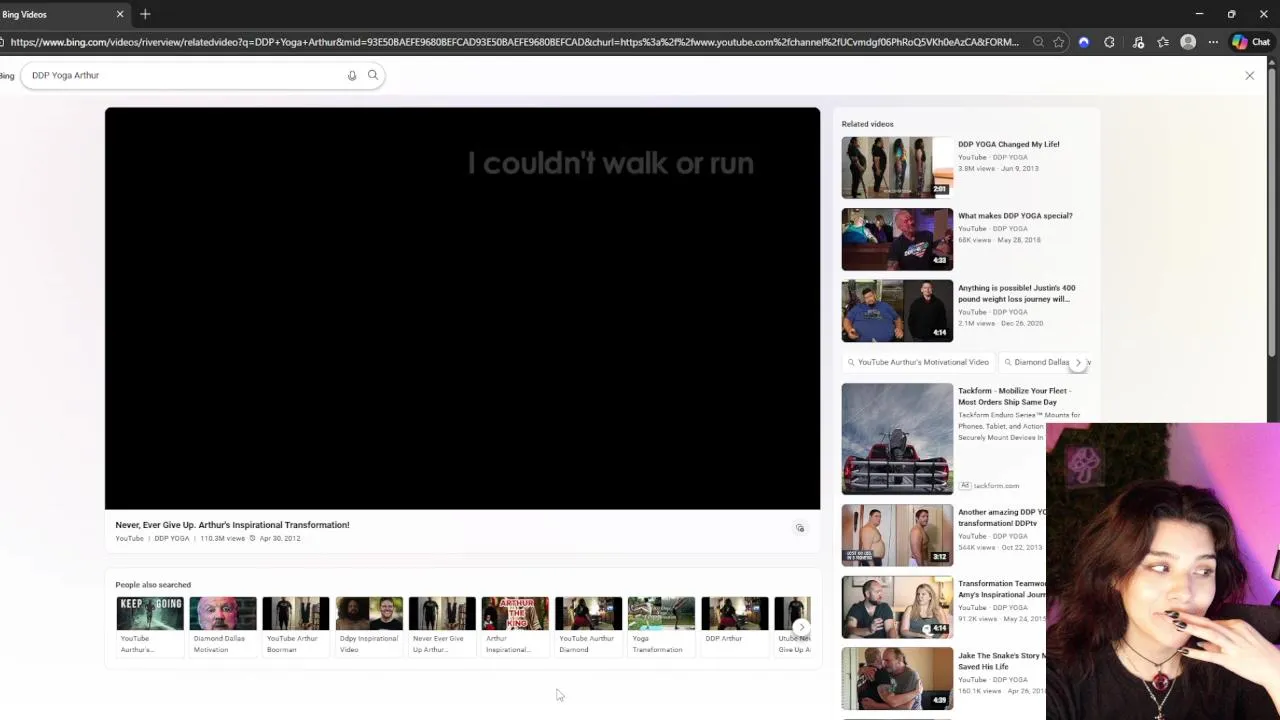Screen dimensions: 1280x720
Task: Click tackform.com ad link
Action: tap(996, 485)
